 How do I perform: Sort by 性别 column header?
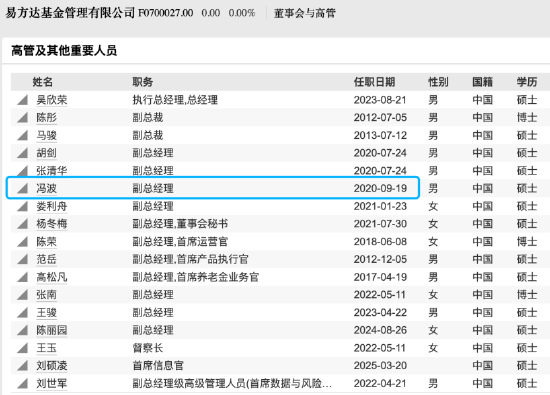tap(438, 82)
